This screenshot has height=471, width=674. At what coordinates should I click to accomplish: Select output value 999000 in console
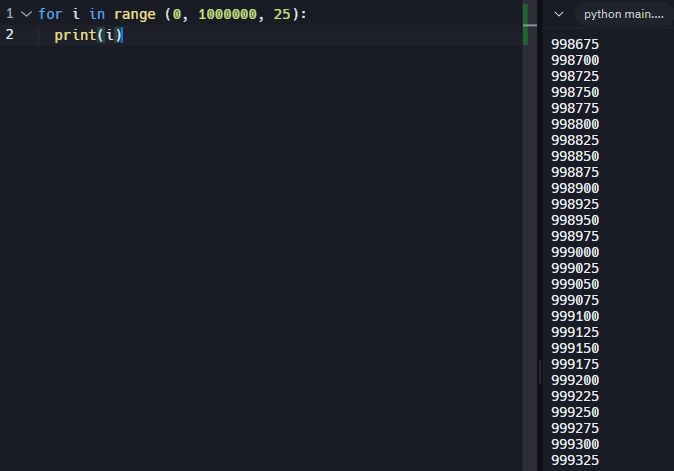tap(575, 253)
